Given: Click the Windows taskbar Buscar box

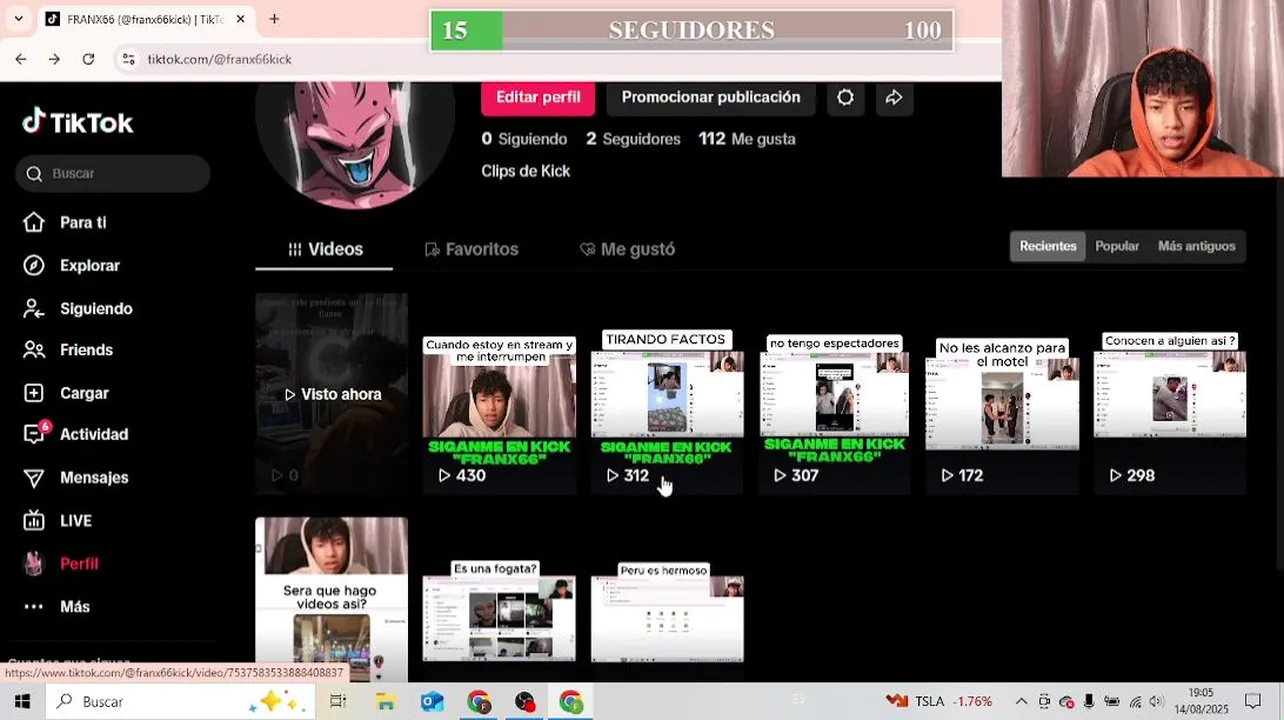Looking at the screenshot, I should click(x=180, y=701).
